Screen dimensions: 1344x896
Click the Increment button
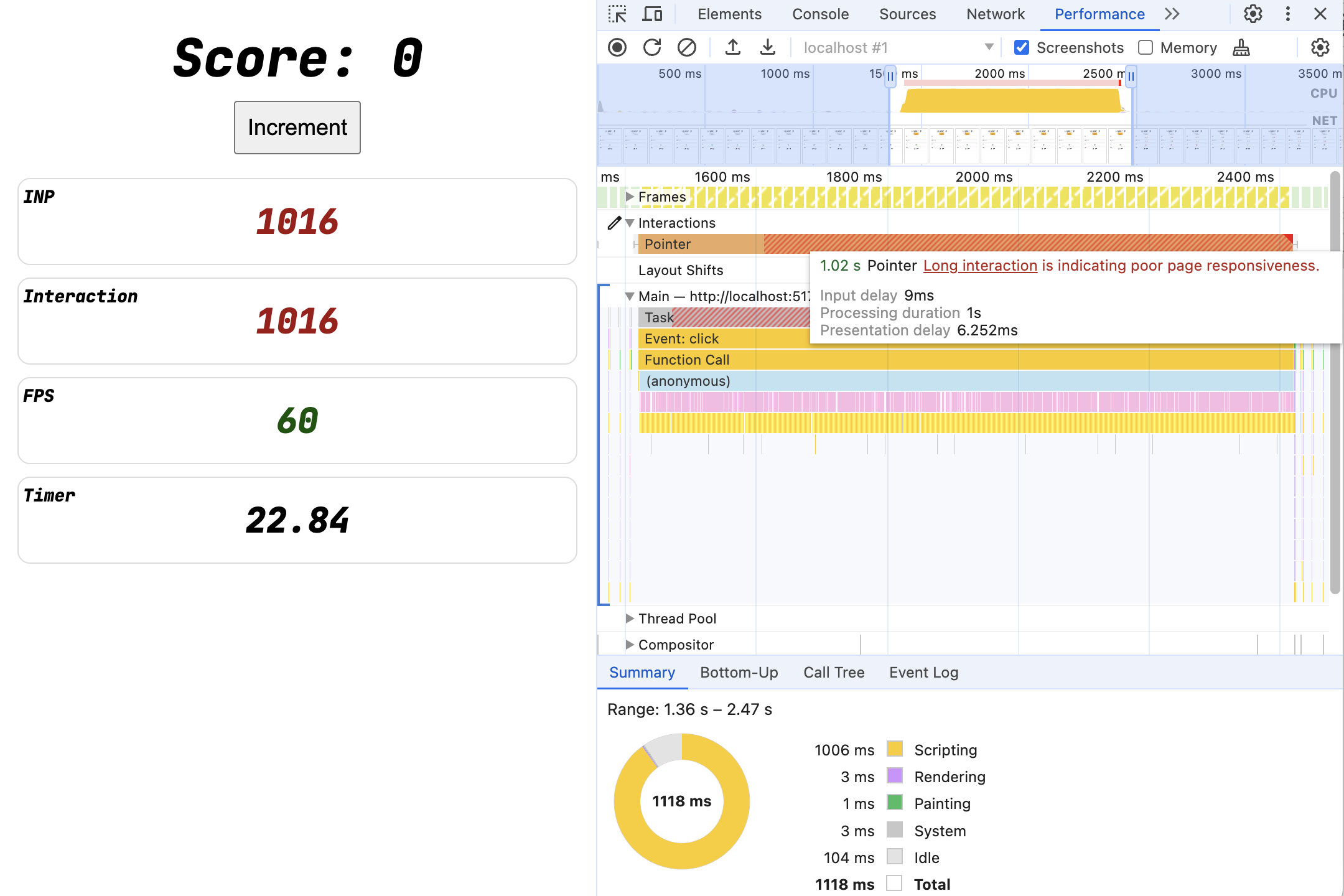point(298,127)
